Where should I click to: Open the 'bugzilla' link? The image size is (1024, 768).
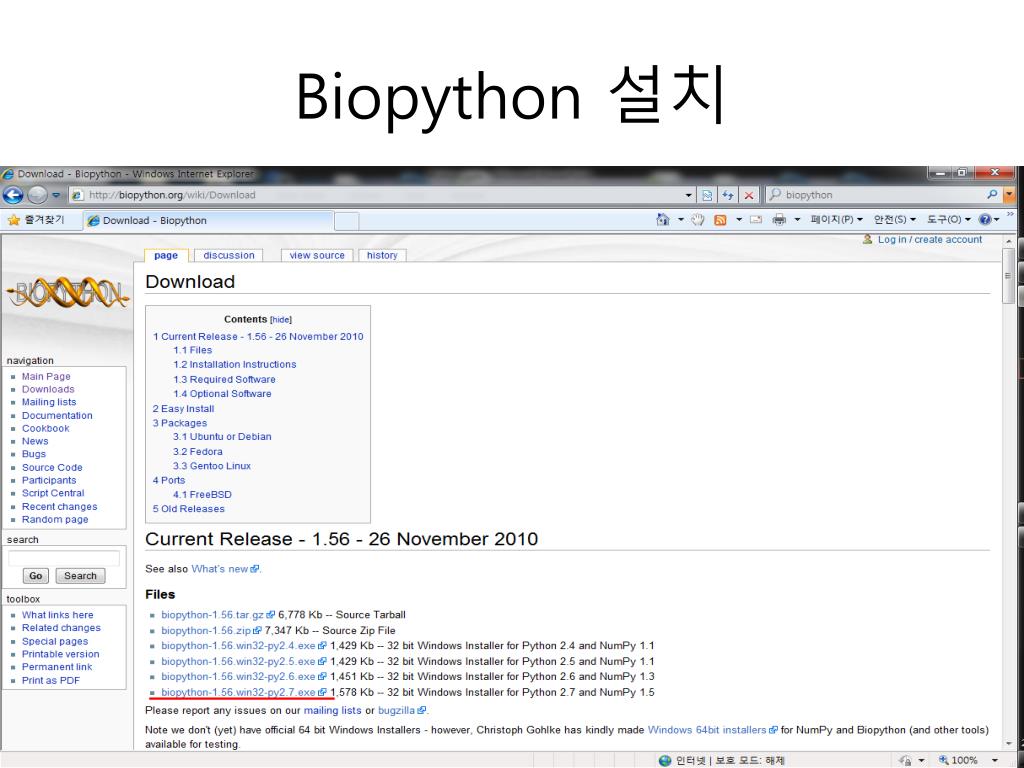coord(401,711)
